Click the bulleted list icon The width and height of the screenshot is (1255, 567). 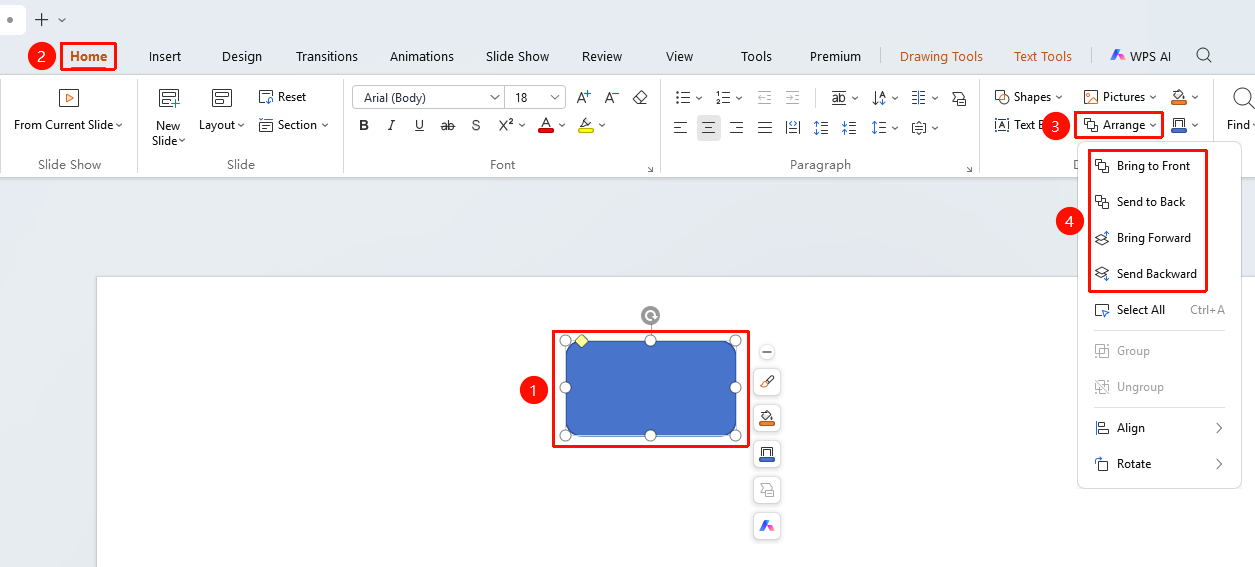[x=683, y=97]
